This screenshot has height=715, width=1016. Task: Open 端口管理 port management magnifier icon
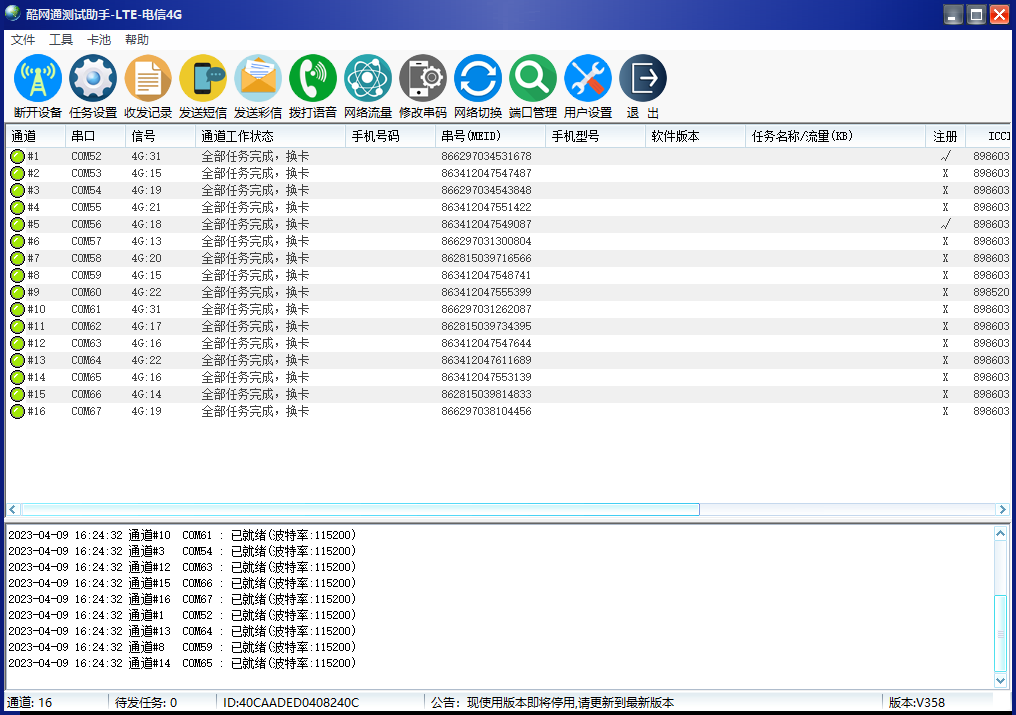coord(533,78)
